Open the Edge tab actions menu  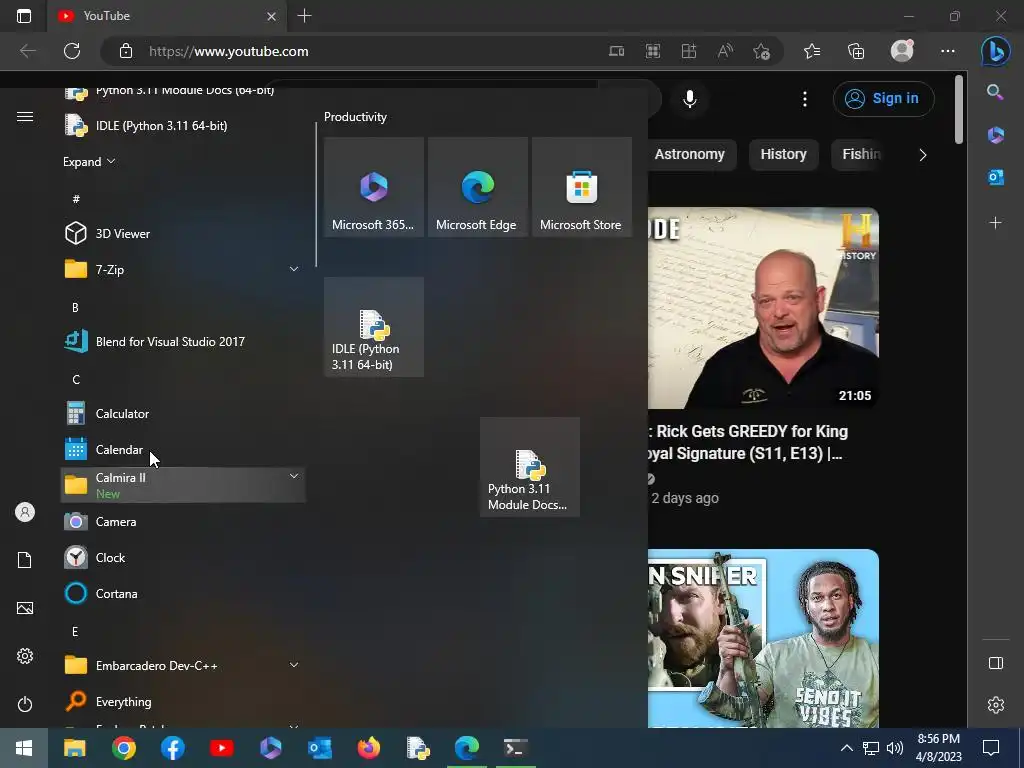(x=24, y=16)
